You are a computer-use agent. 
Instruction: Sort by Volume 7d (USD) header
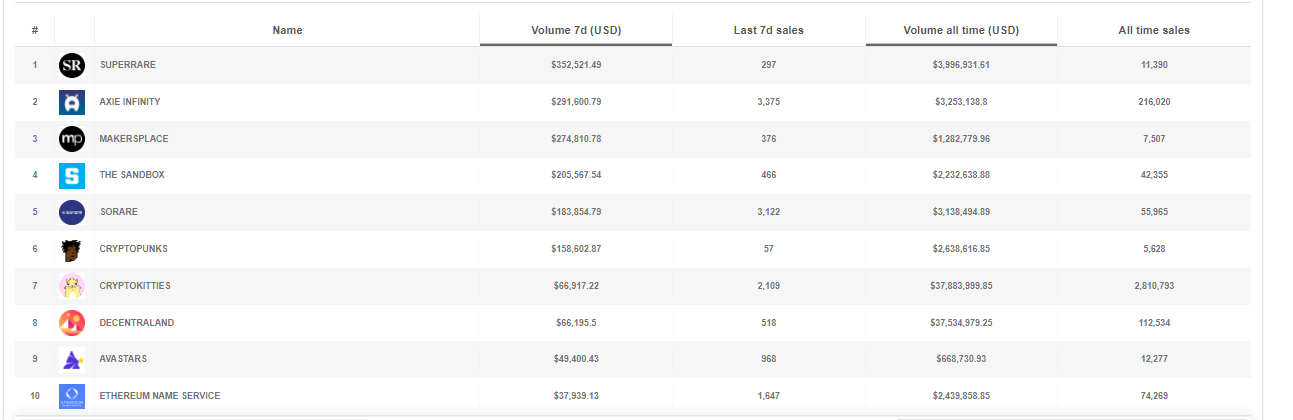pyautogui.click(x=576, y=30)
